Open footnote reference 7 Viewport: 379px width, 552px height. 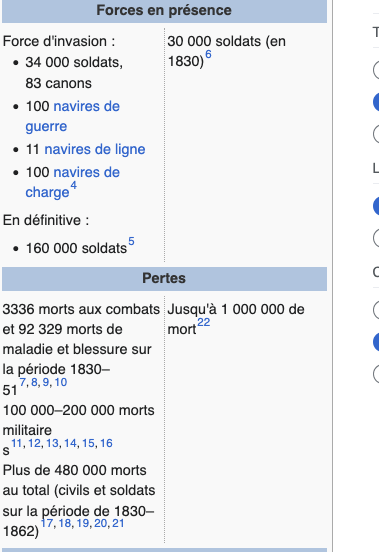tap(23, 382)
